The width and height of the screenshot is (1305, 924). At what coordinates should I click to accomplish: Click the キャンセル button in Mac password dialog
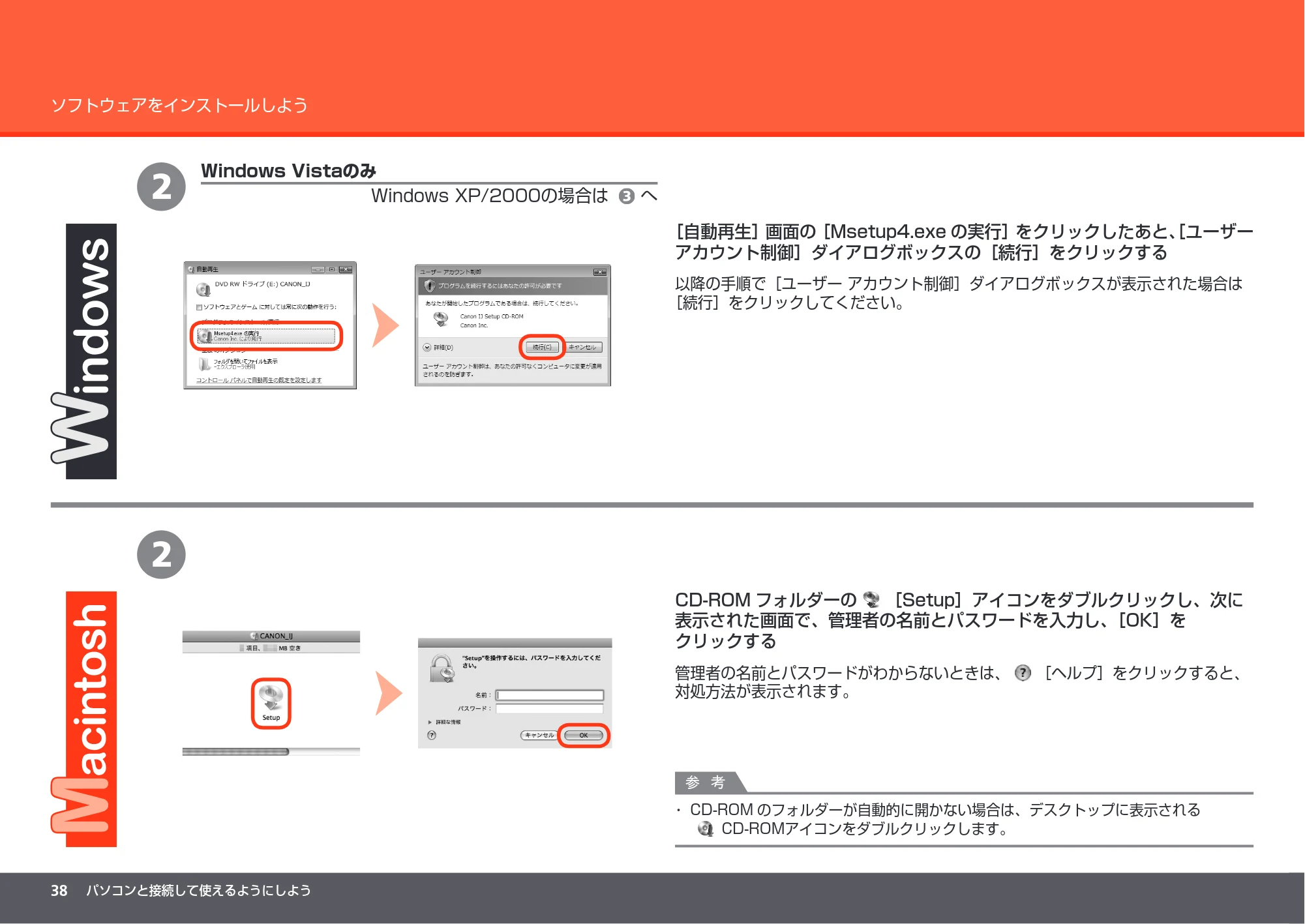pos(539,736)
